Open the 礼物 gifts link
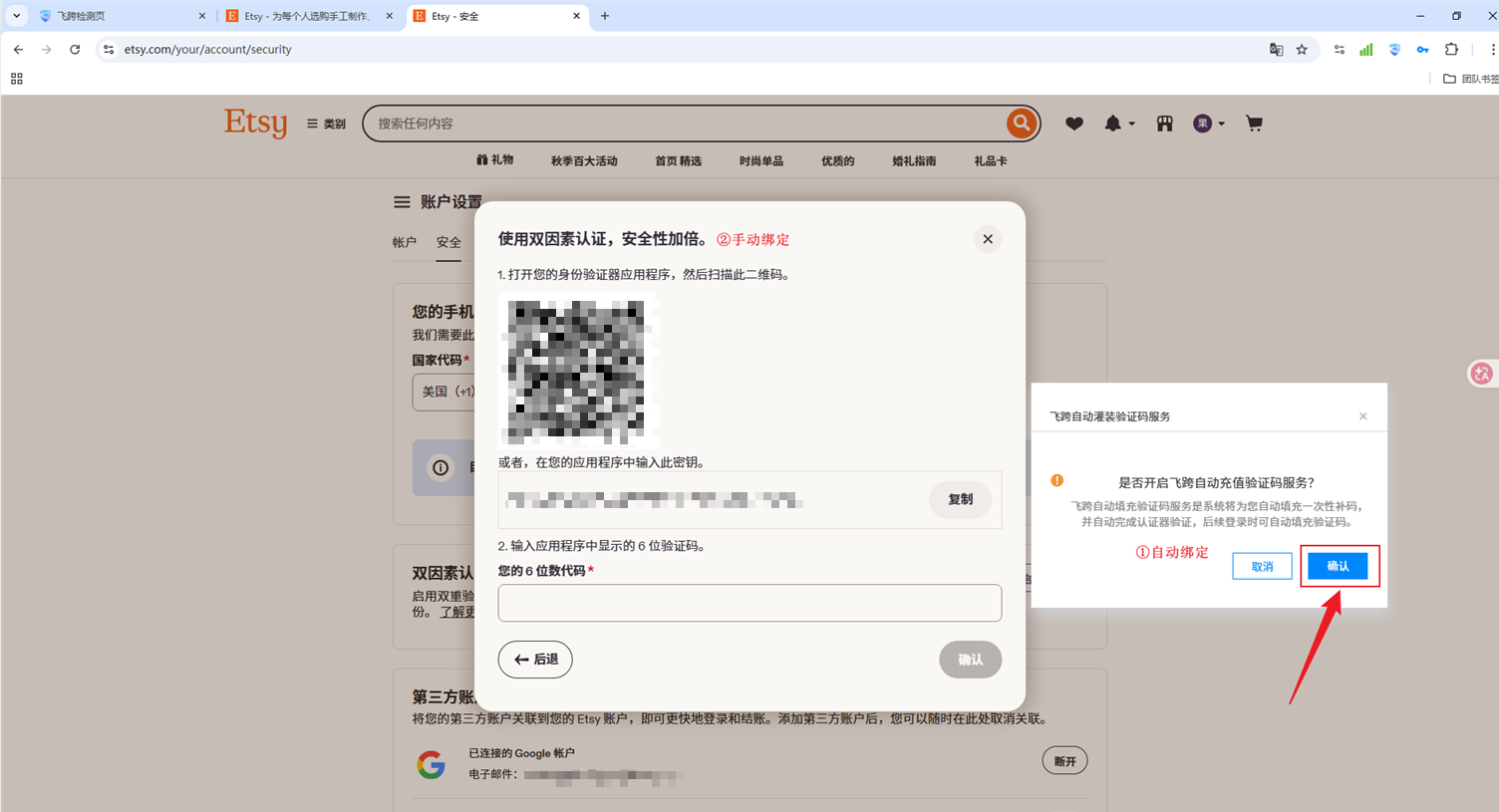Screen dimensions: 1499x812 495,160
